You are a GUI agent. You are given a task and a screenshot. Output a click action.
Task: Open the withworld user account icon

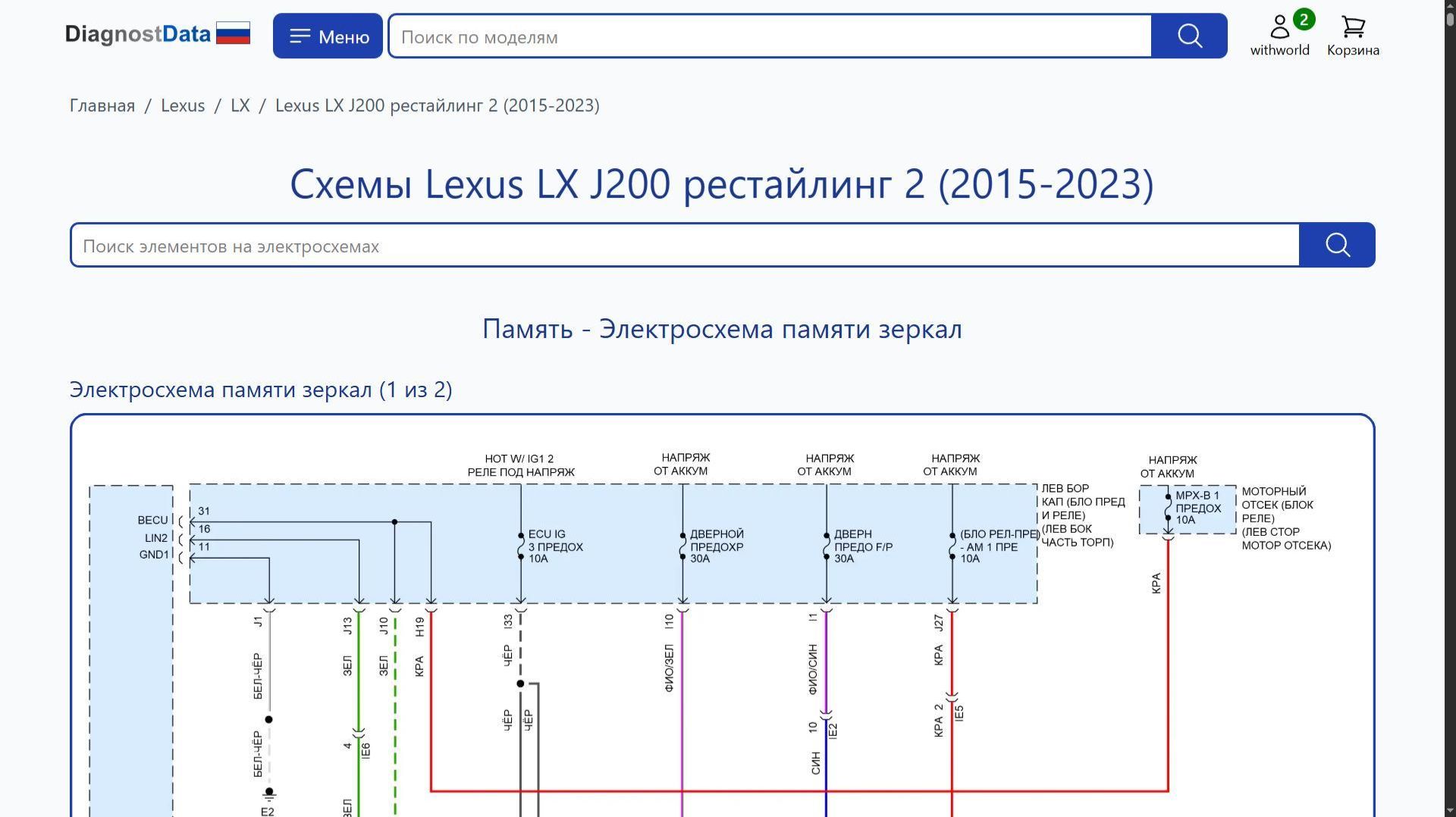(1279, 35)
